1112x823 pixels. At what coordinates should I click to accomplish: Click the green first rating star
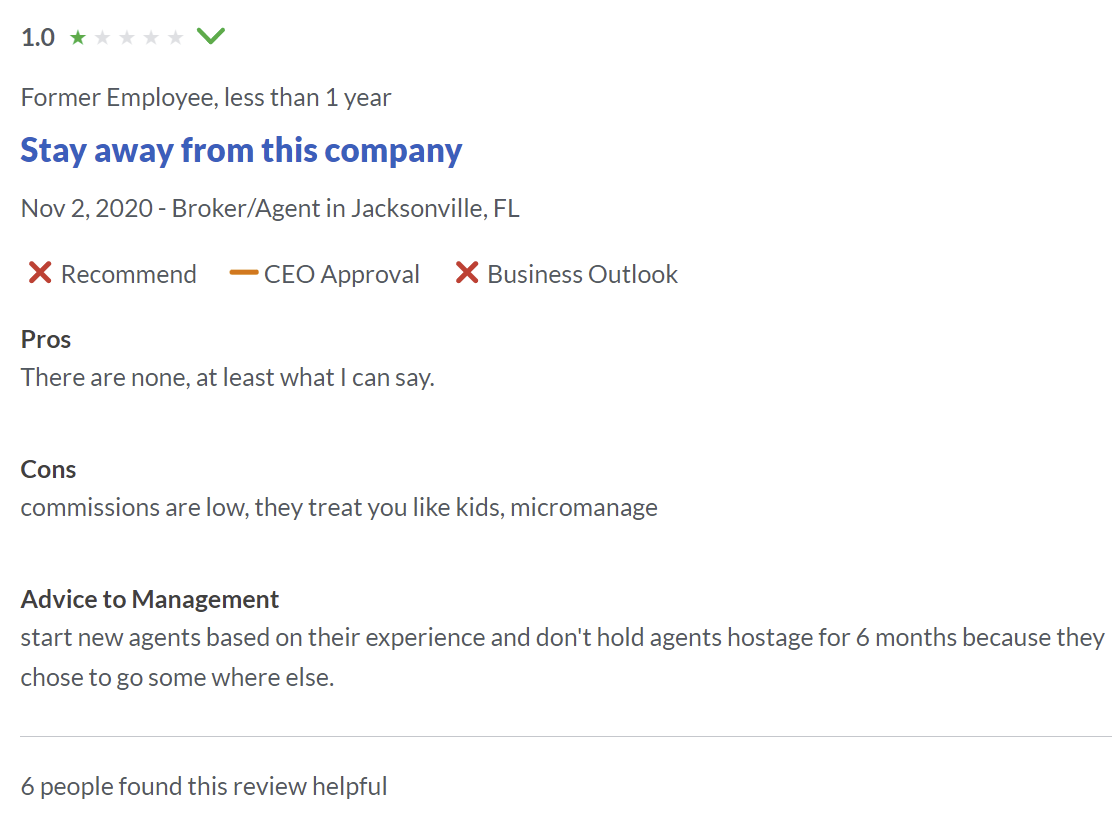pyautogui.click(x=78, y=38)
